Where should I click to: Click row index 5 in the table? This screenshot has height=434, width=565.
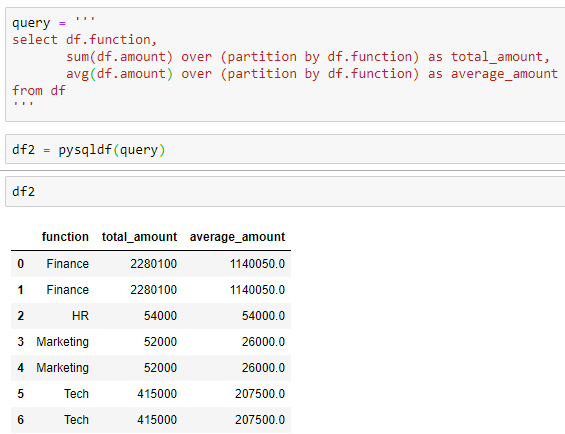click(21, 394)
